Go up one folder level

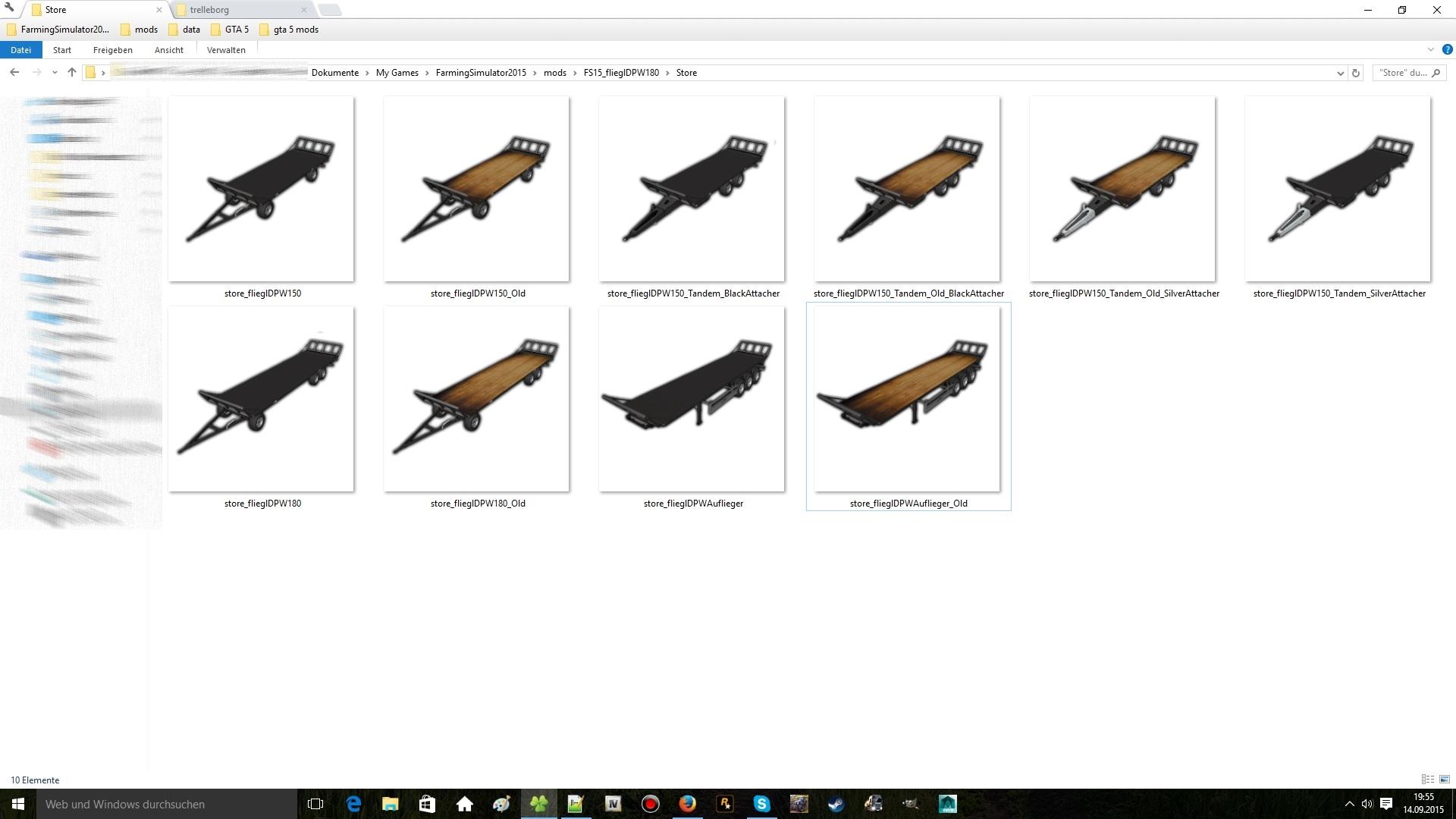point(72,73)
